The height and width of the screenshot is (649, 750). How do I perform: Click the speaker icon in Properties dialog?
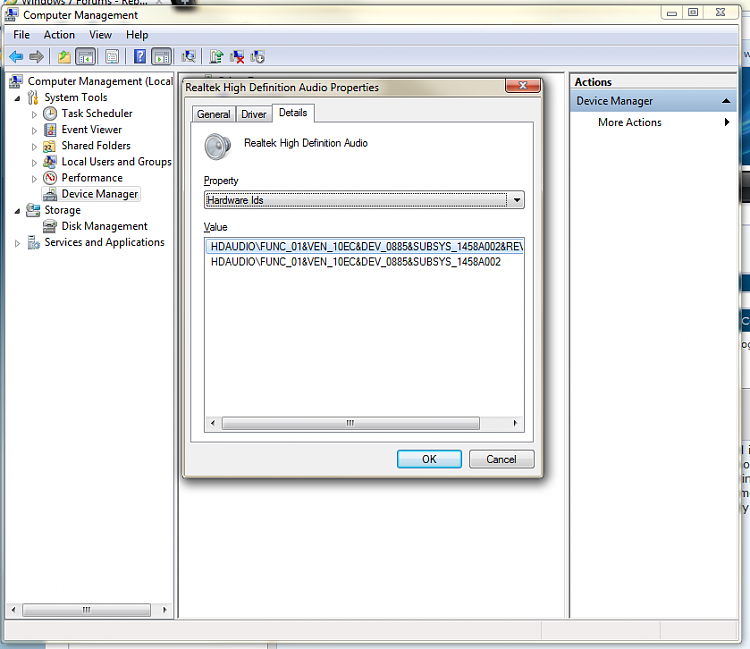(218, 147)
